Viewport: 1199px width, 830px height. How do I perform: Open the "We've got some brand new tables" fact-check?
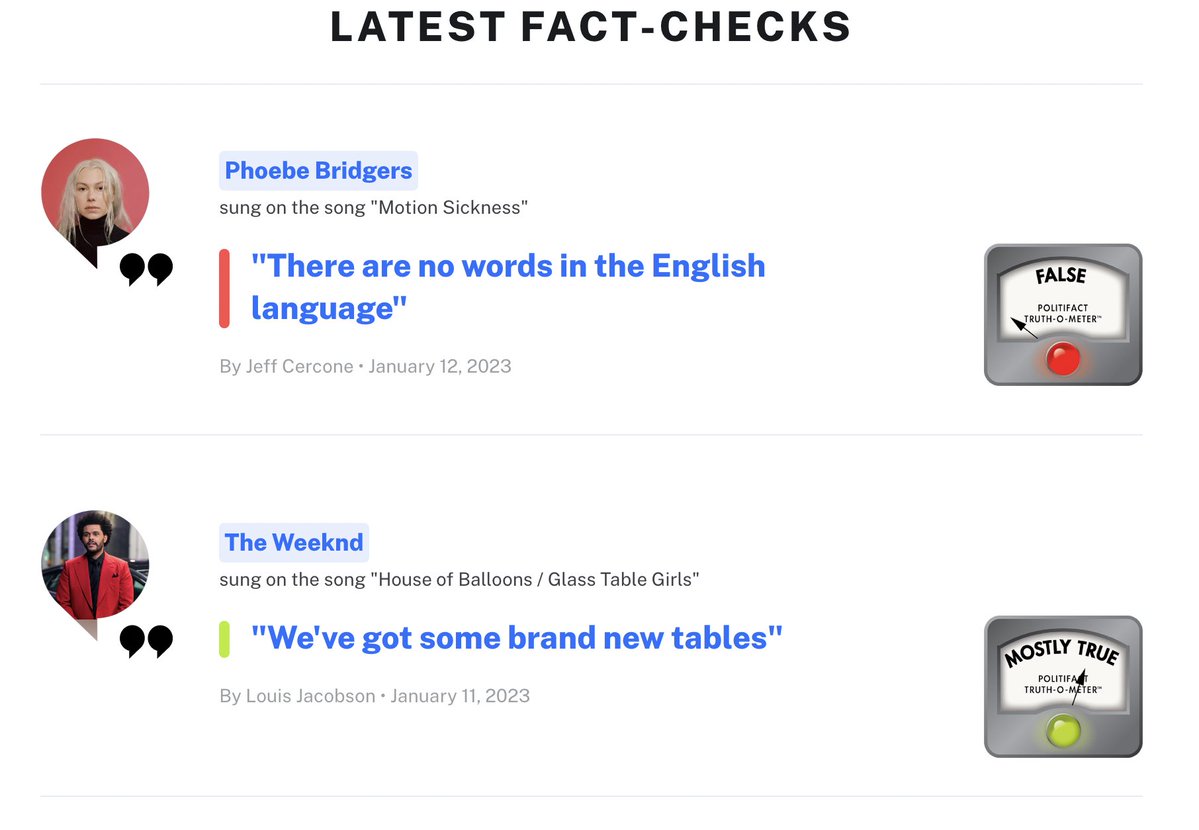tap(516, 638)
